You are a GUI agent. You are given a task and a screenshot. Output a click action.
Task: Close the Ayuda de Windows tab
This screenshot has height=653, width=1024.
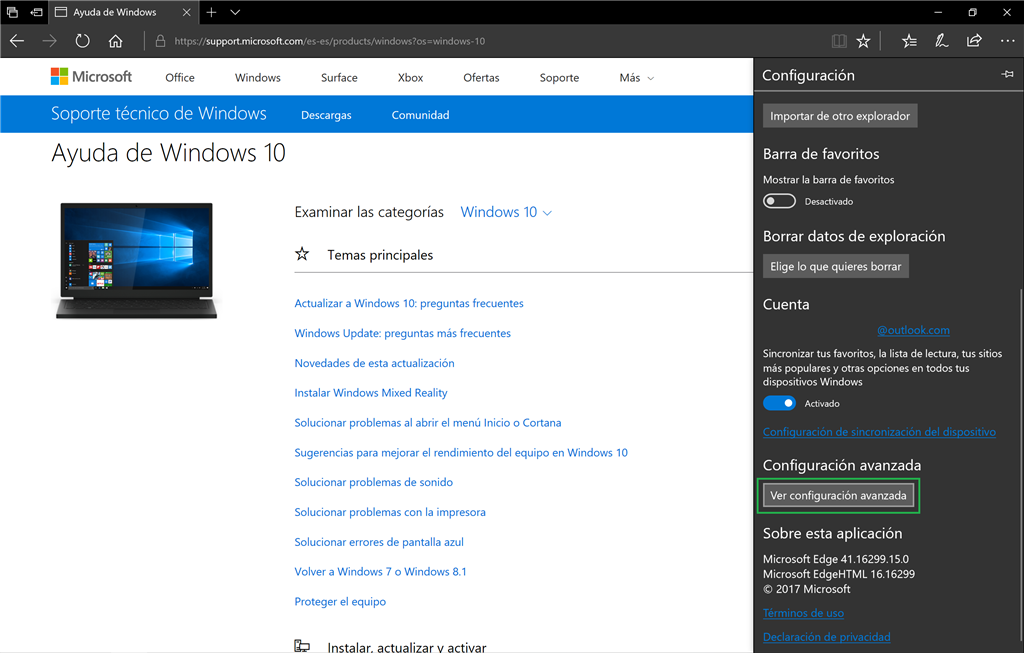click(x=186, y=12)
